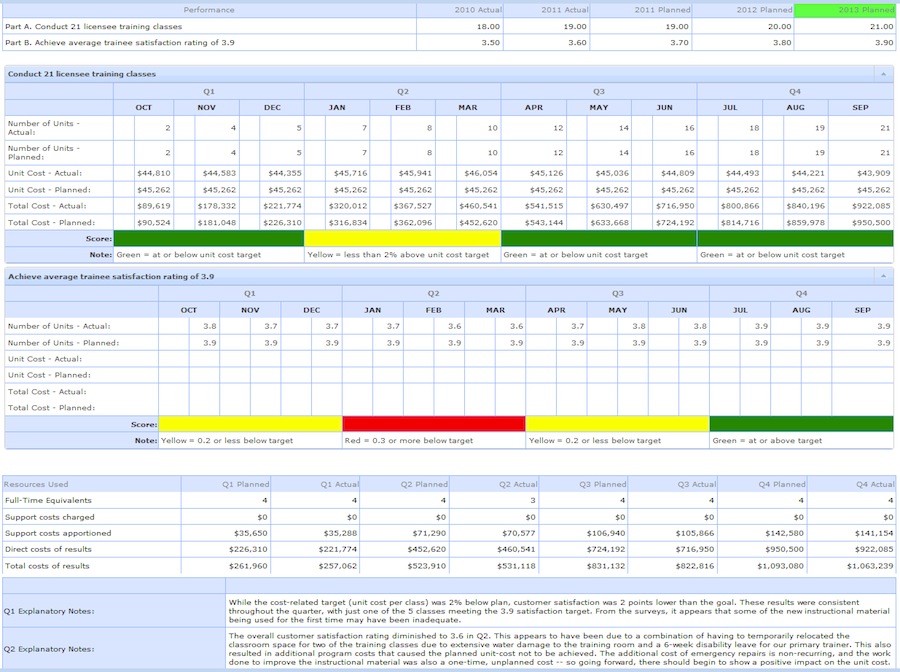This screenshot has height=672, width=900.
Task: Collapse the trainee satisfaction rating panel
Action: click(x=883, y=277)
